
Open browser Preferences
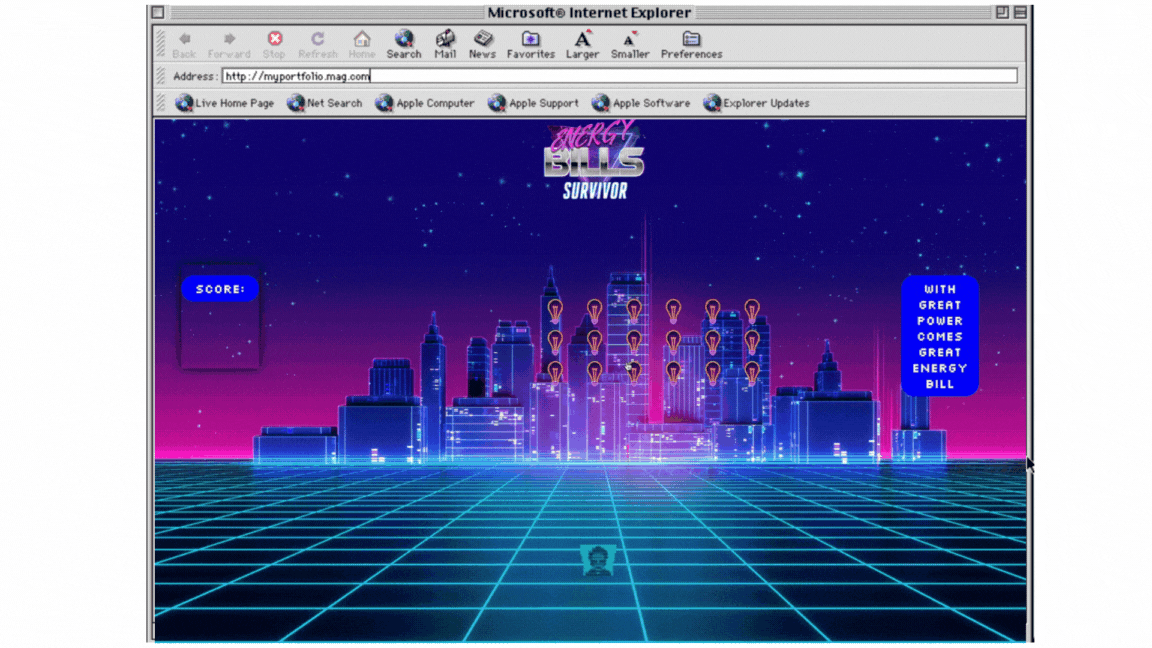coord(691,44)
